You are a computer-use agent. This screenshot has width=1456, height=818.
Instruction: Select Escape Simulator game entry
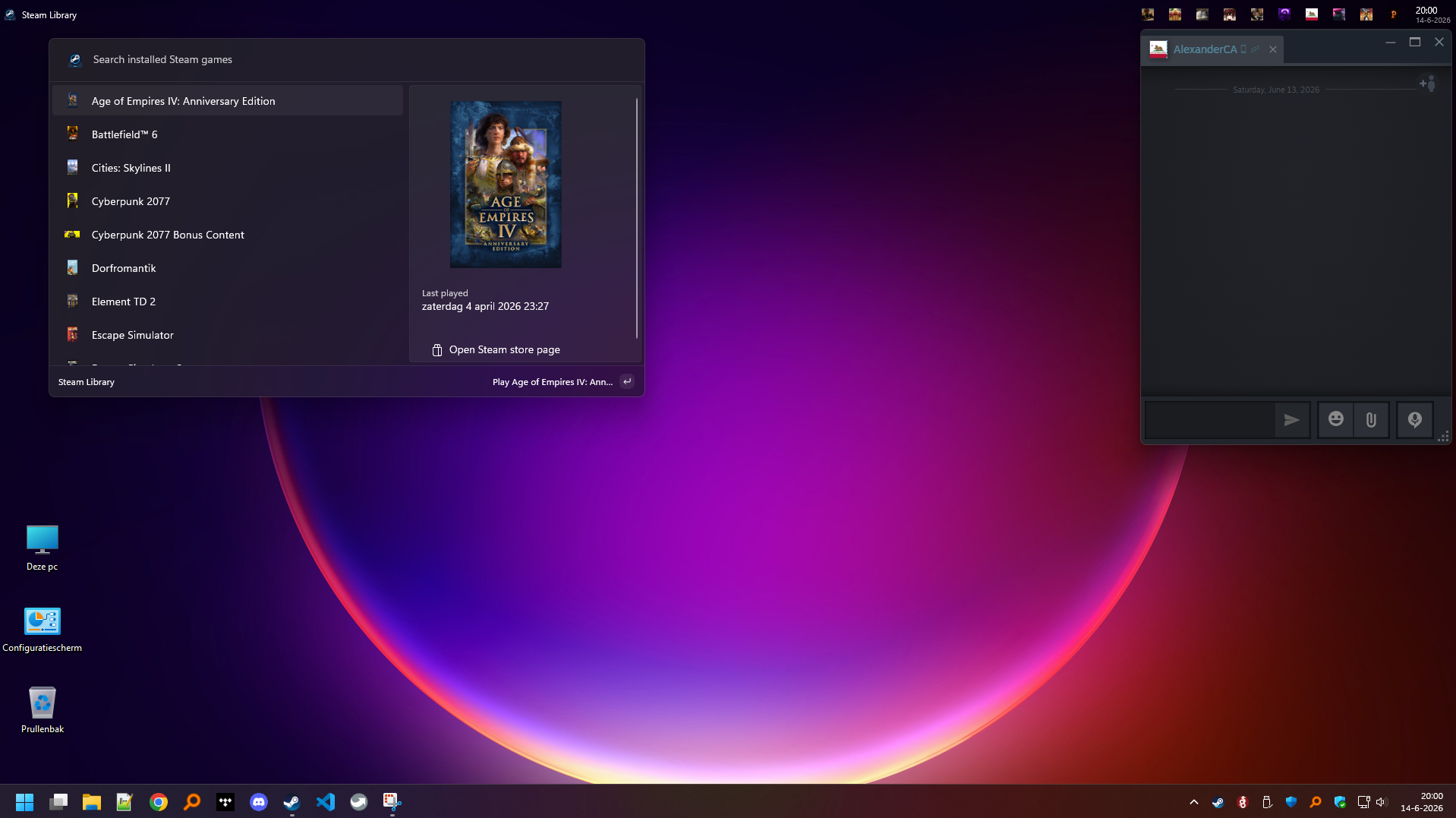[228, 335]
